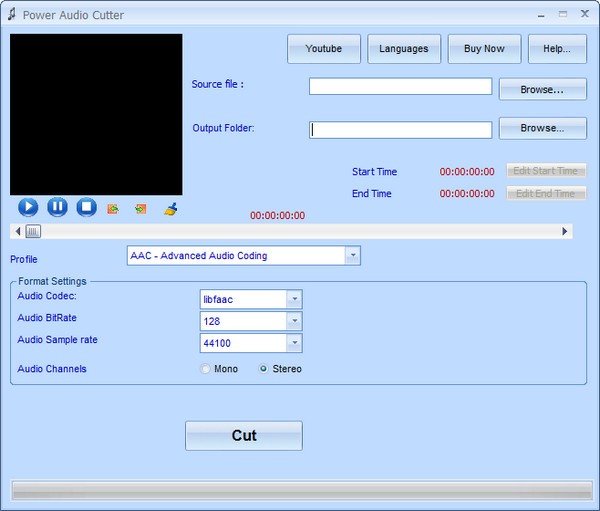Pause playback with the pause icon
This screenshot has height=511, width=600.
[x=57, y=207]
